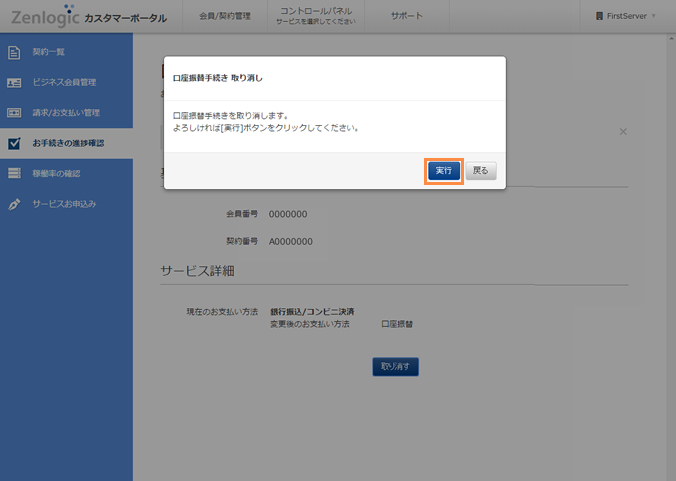This screenshot has width=676, height=481.
Task: Expand the FirstServer account dropdown
Action: 626,16
